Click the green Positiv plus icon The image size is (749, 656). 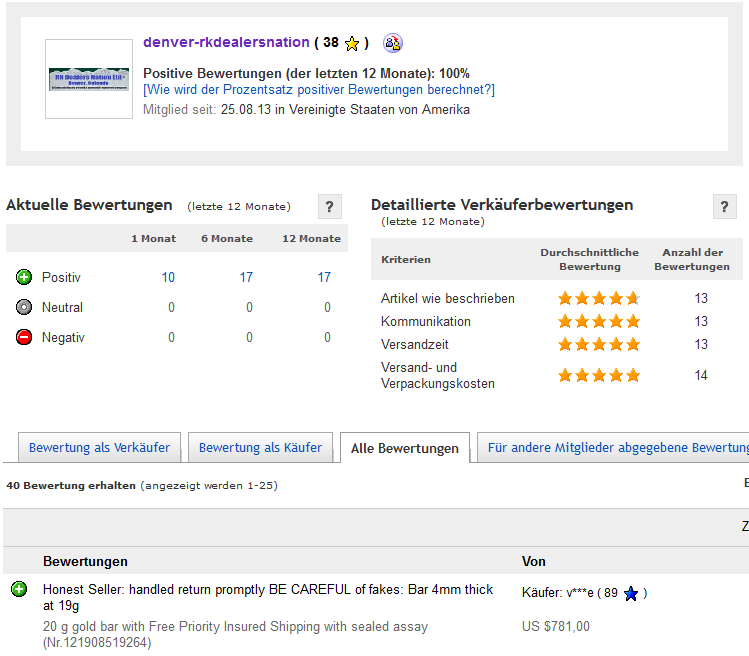point(24,277)
